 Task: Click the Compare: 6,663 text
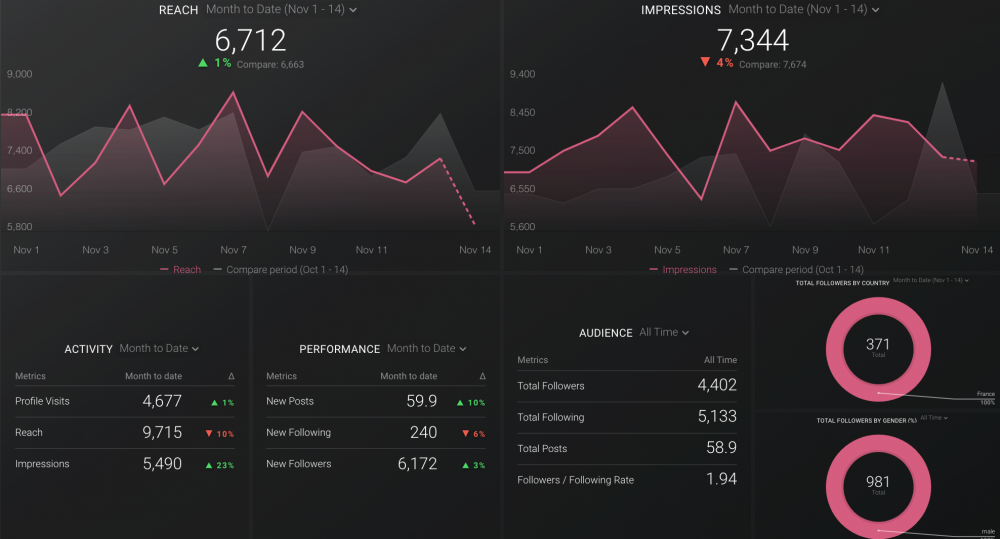click(x=270, y=64)
